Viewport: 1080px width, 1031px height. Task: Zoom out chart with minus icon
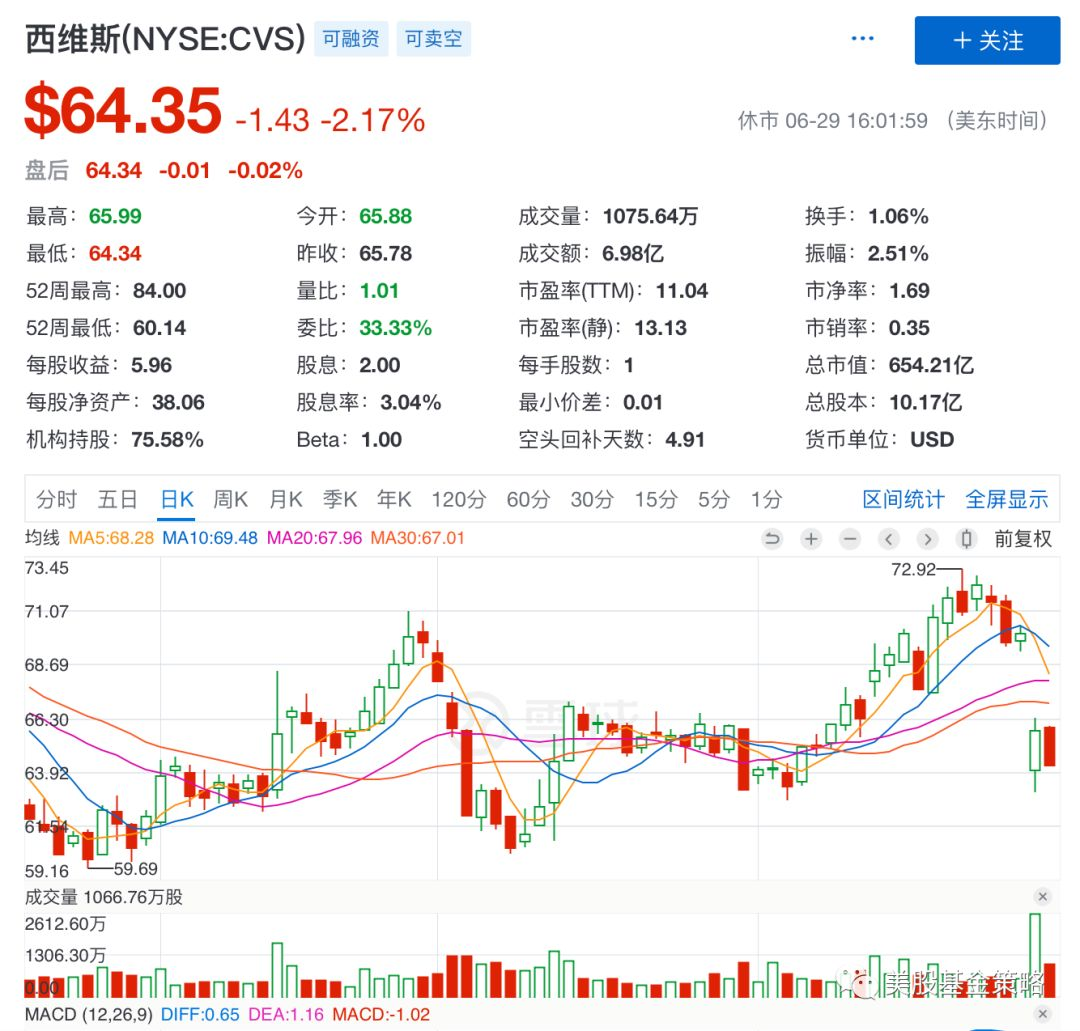coord(850,539)
